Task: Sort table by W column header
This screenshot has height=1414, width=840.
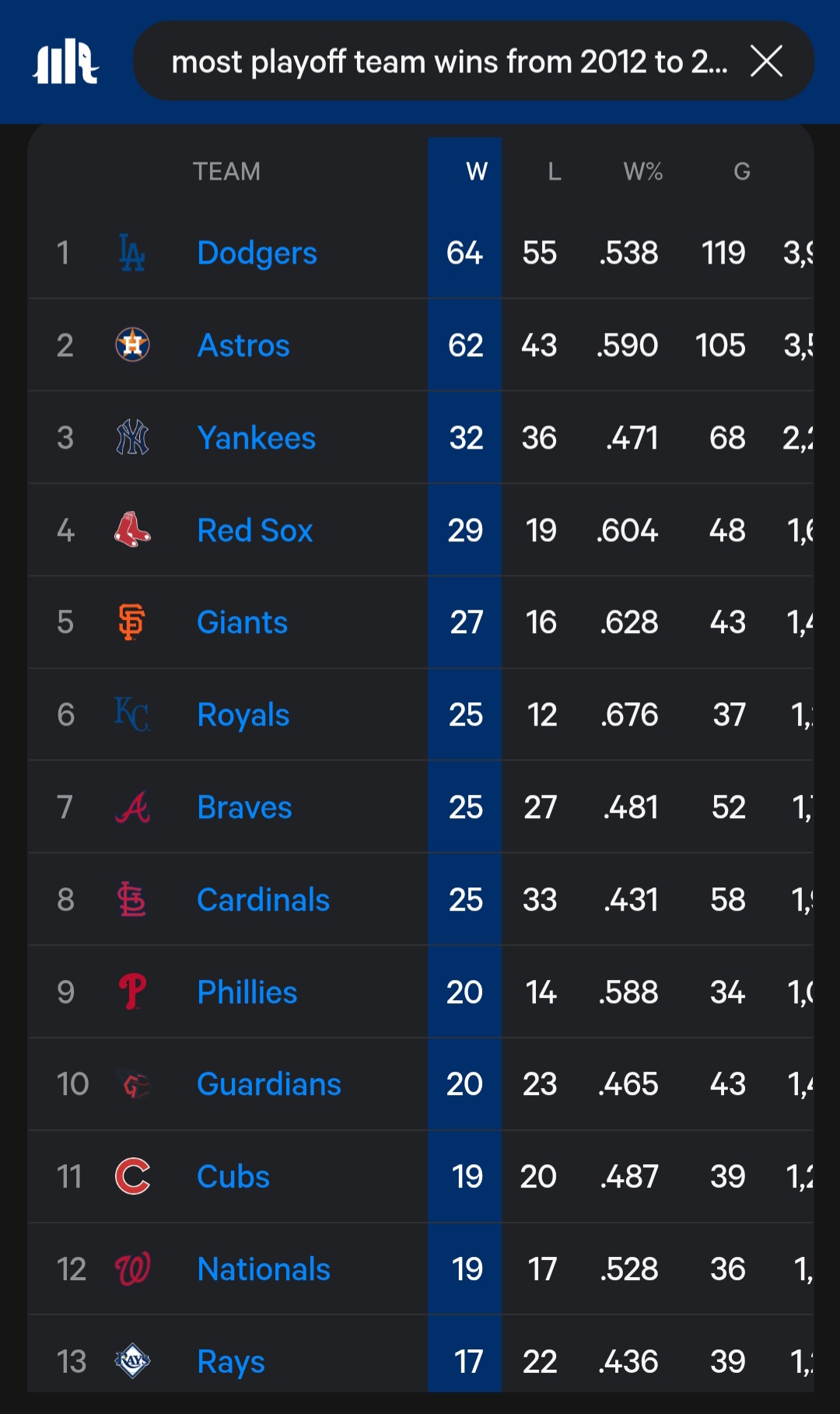Action: click(x=476, y=171)
